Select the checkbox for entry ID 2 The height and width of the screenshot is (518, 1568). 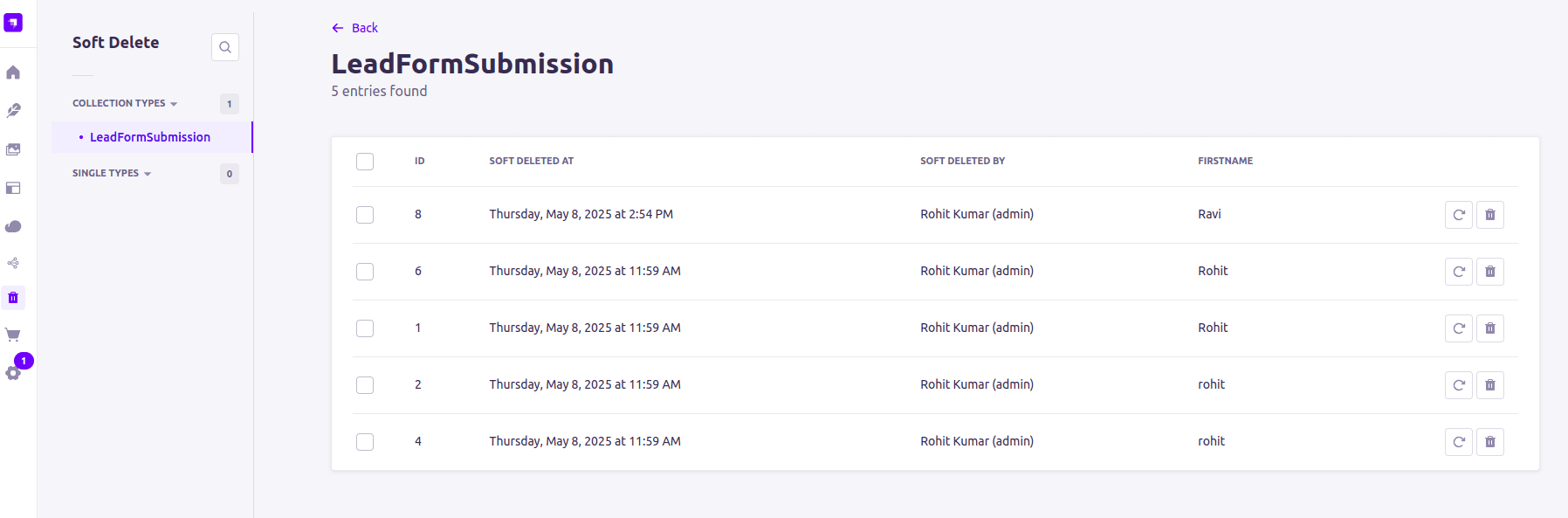click(365, 385)
